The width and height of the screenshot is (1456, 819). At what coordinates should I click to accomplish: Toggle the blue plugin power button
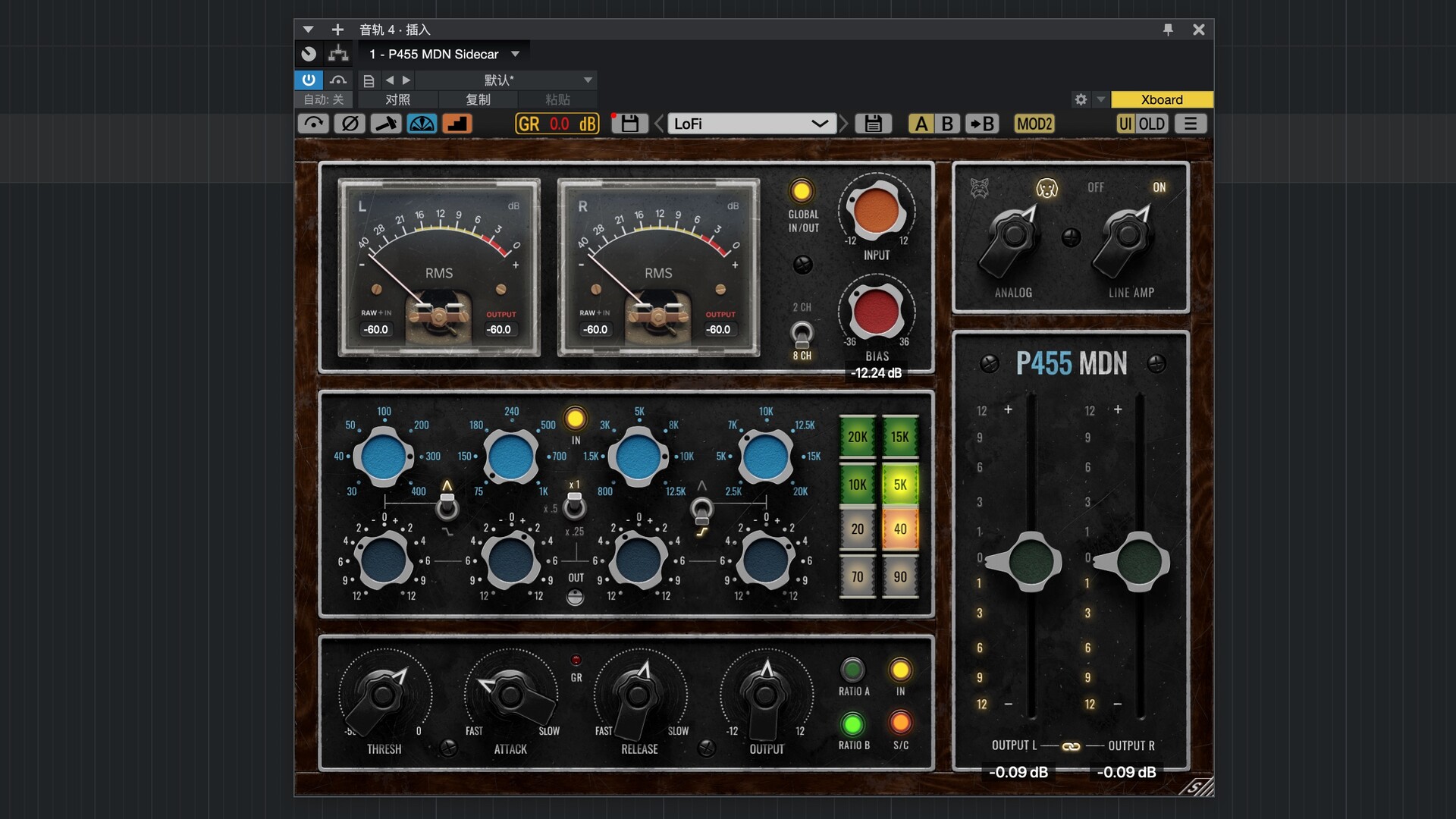coord(309,80)
